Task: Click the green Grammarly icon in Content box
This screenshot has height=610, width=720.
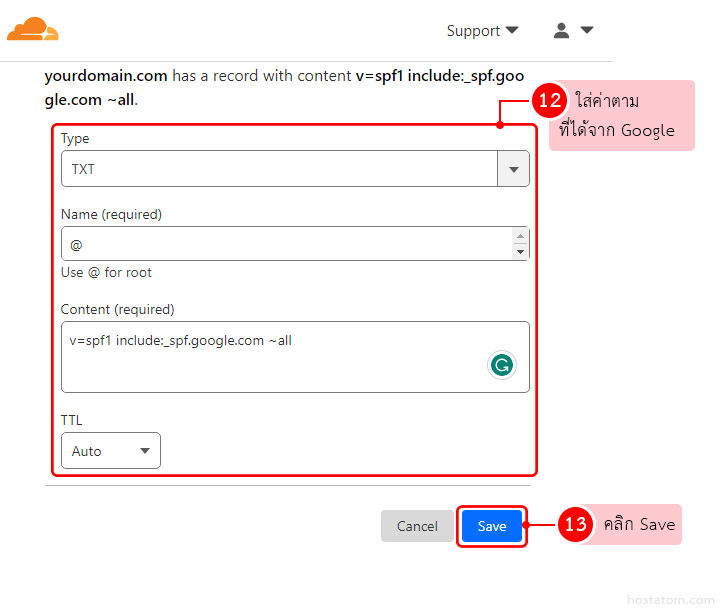Action: [x=502, y=365]
